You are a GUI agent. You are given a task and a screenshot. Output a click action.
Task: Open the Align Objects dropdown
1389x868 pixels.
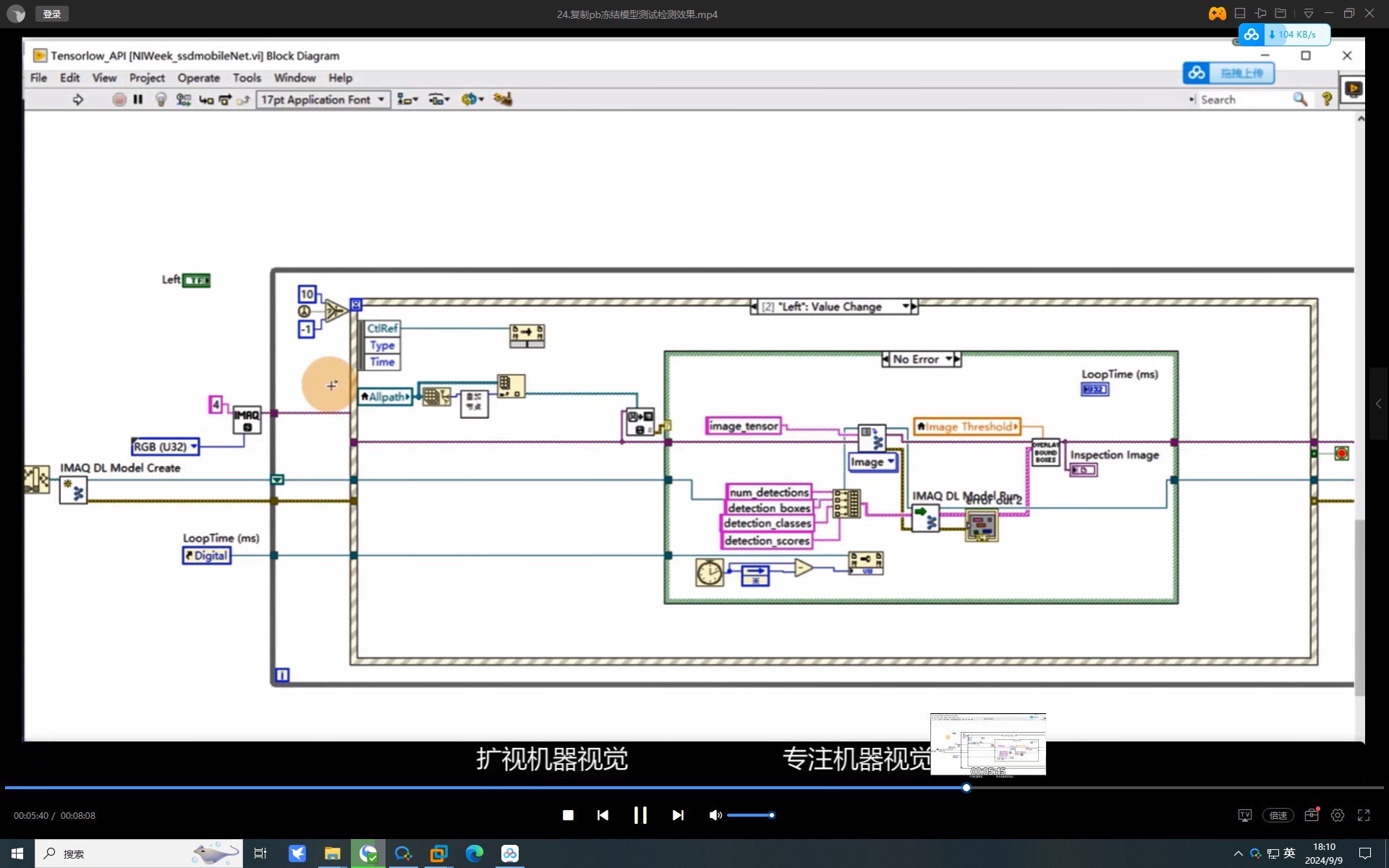tap(407, 100)
